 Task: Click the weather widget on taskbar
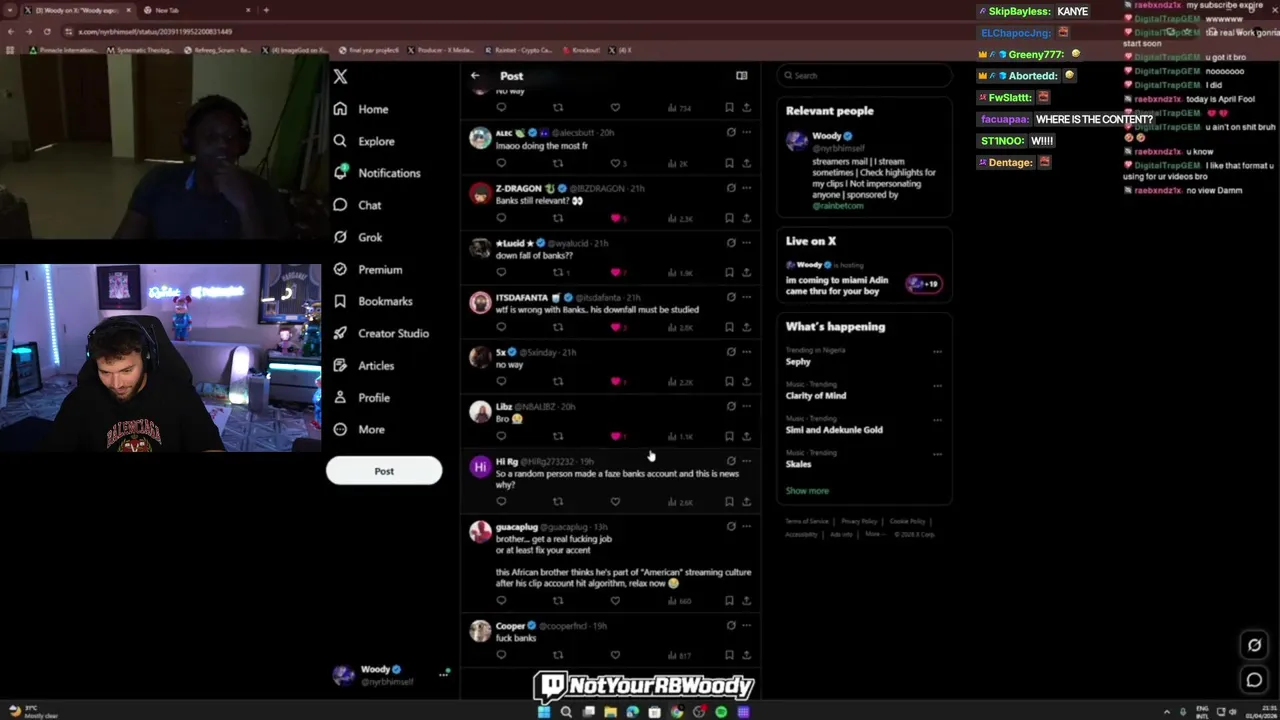(32, 712)
